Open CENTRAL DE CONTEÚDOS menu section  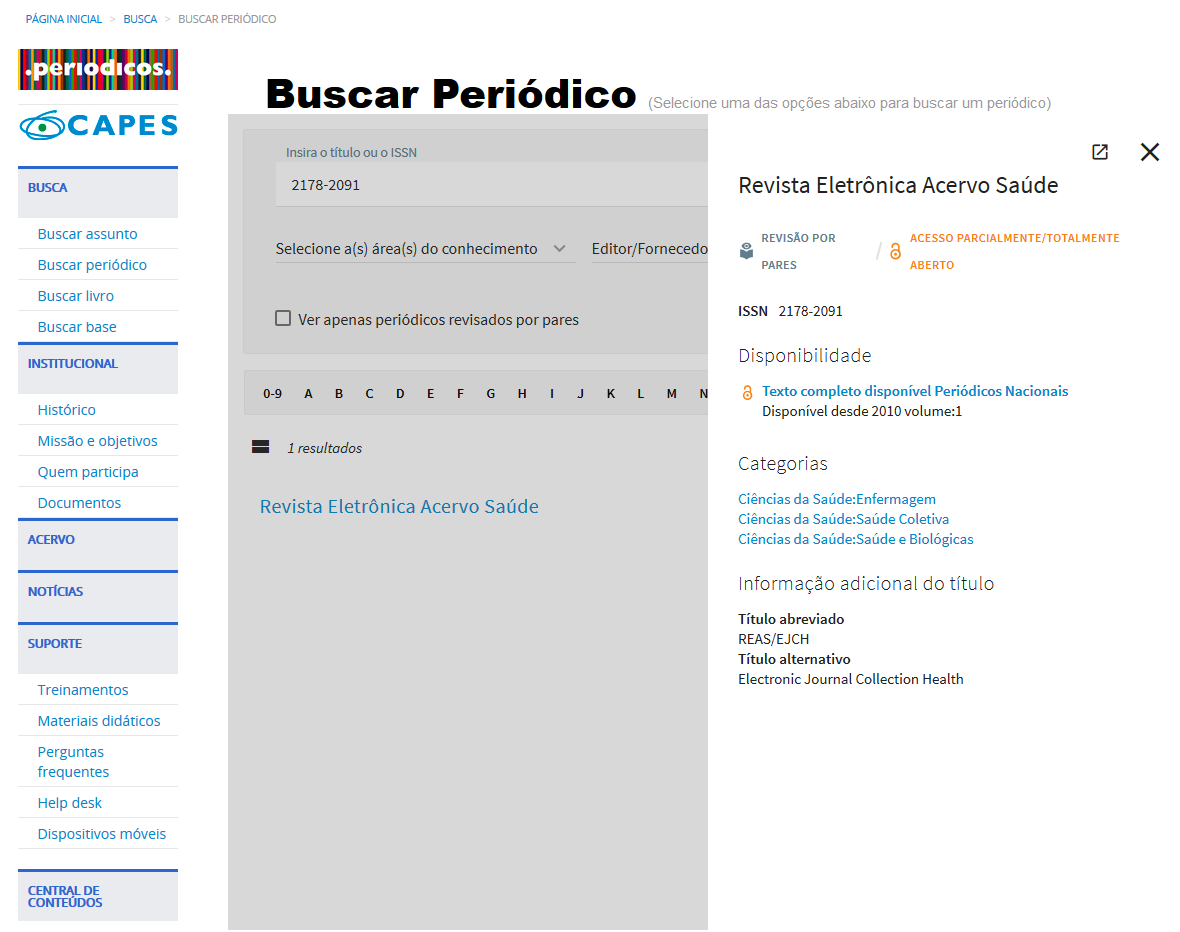[98, 895]
